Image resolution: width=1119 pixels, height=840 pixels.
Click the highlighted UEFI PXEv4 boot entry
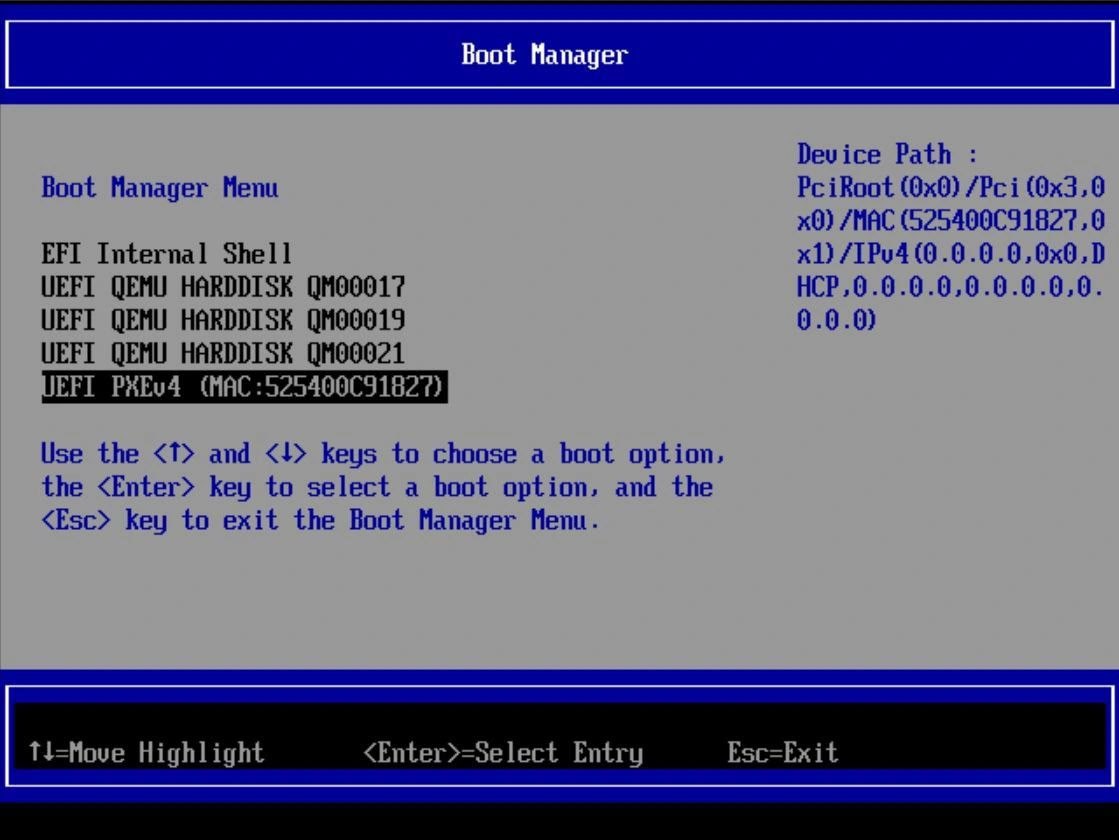click(x=244, y=387)
